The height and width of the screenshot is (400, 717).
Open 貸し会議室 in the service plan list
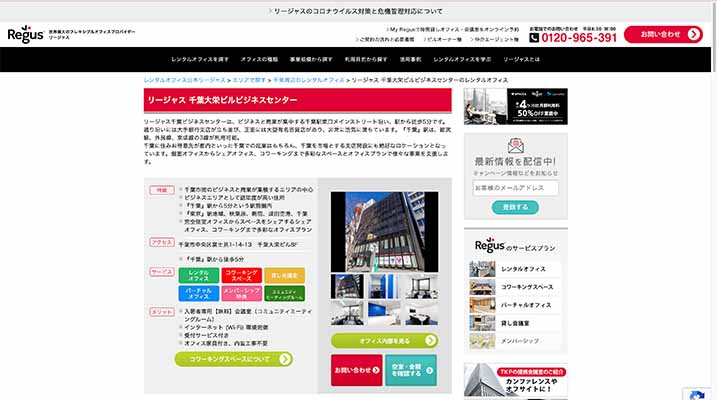tap(515, 323)
